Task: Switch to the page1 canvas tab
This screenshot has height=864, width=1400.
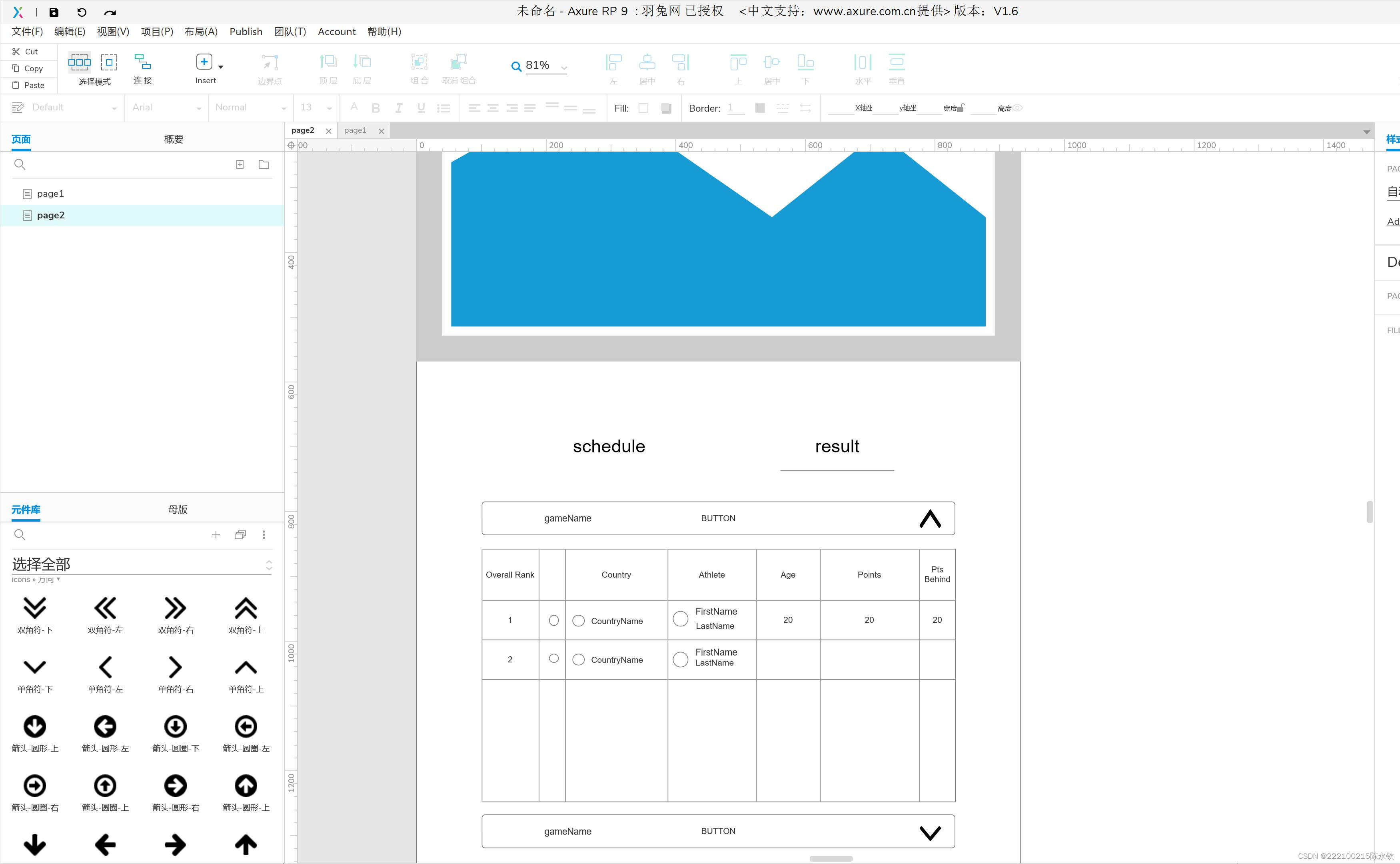Action: point(355,130)
